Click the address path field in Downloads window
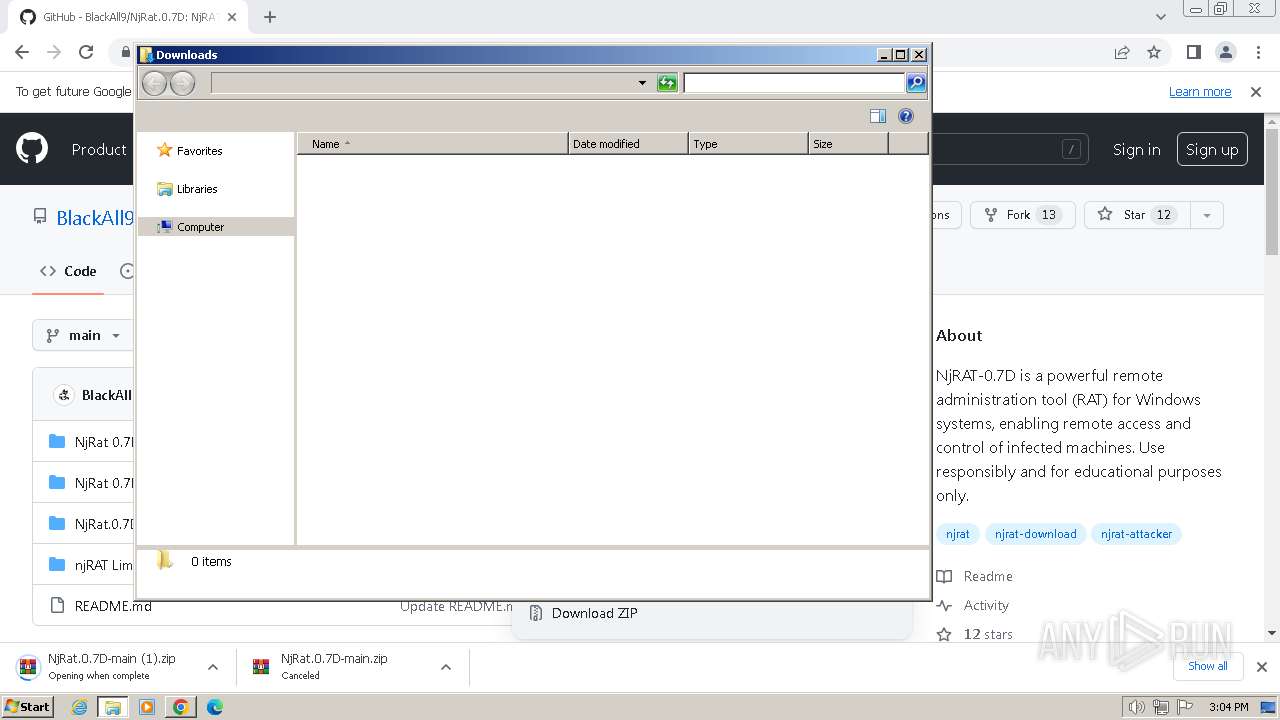 tap(422, 83)
